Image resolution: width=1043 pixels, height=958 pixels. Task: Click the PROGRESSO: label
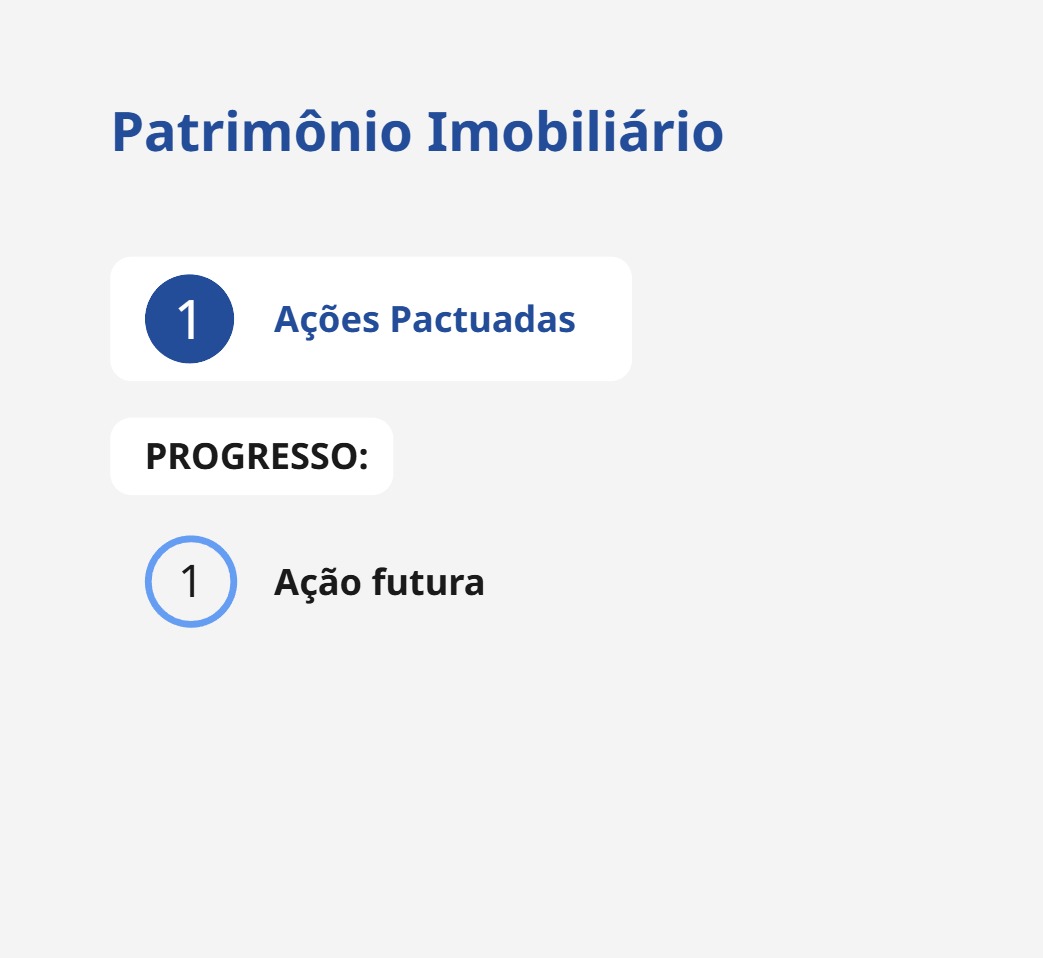tap(256, 457)
